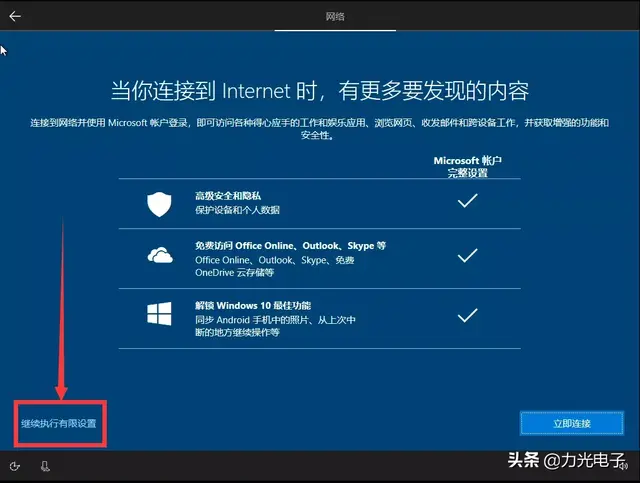Go back with the arrow icon
The width and height of the screenshot is (640, 483).
(x=15, y=16)
